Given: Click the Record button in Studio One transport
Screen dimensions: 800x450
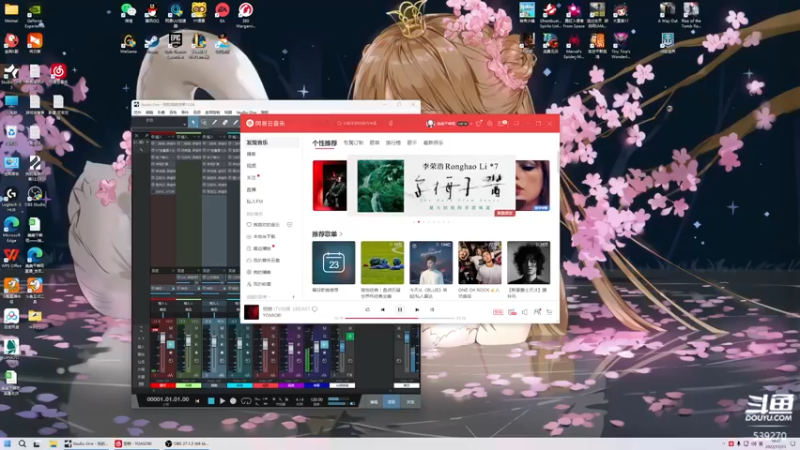Looking at the screenshot, I should pos(233,401).
